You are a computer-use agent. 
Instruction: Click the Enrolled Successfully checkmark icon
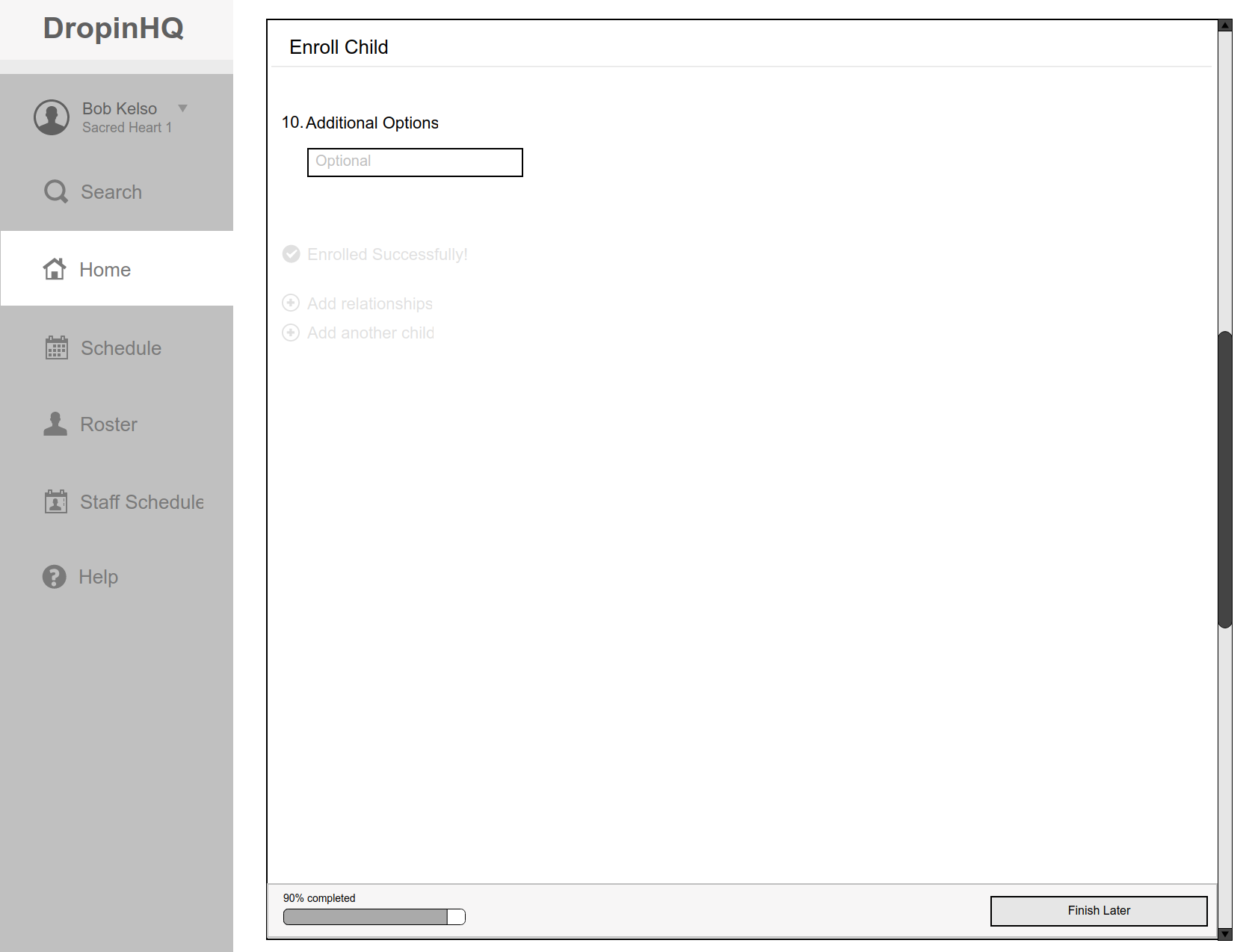coord(292,254)
